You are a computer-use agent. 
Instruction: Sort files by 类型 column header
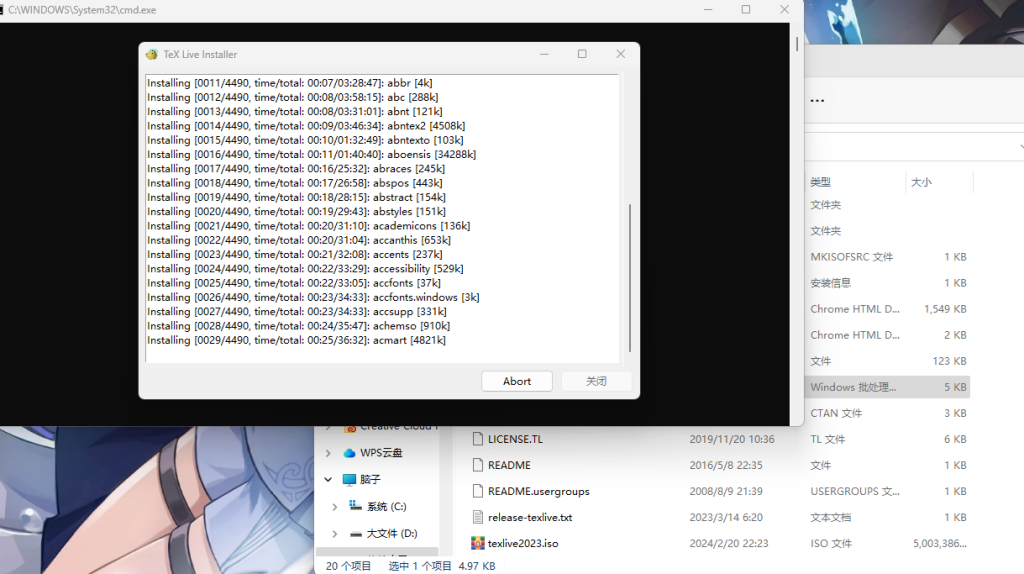(821, 182)
